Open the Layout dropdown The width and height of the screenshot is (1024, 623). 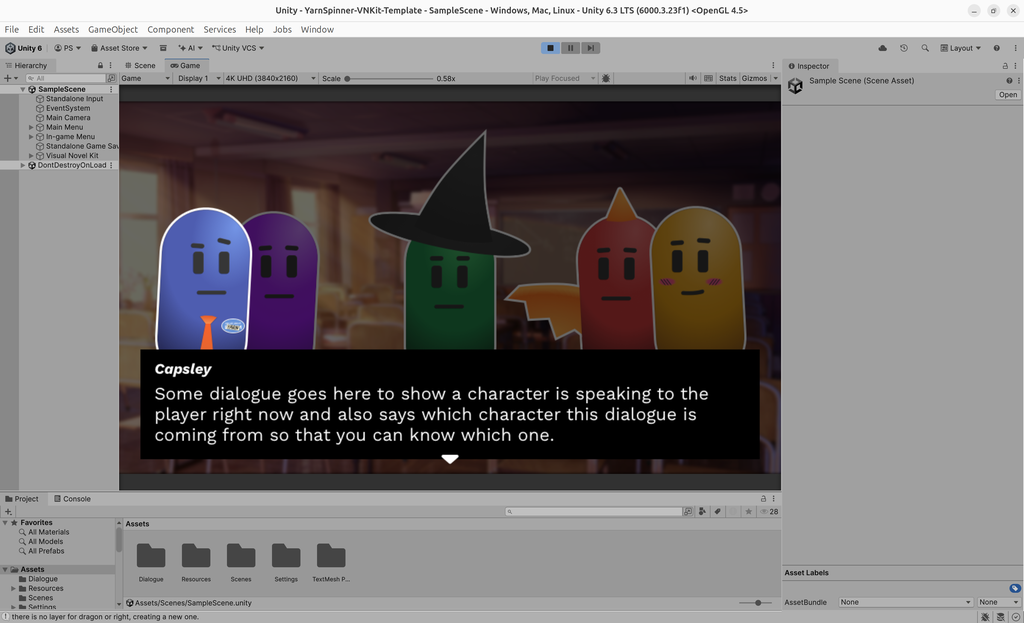(961, 48)
